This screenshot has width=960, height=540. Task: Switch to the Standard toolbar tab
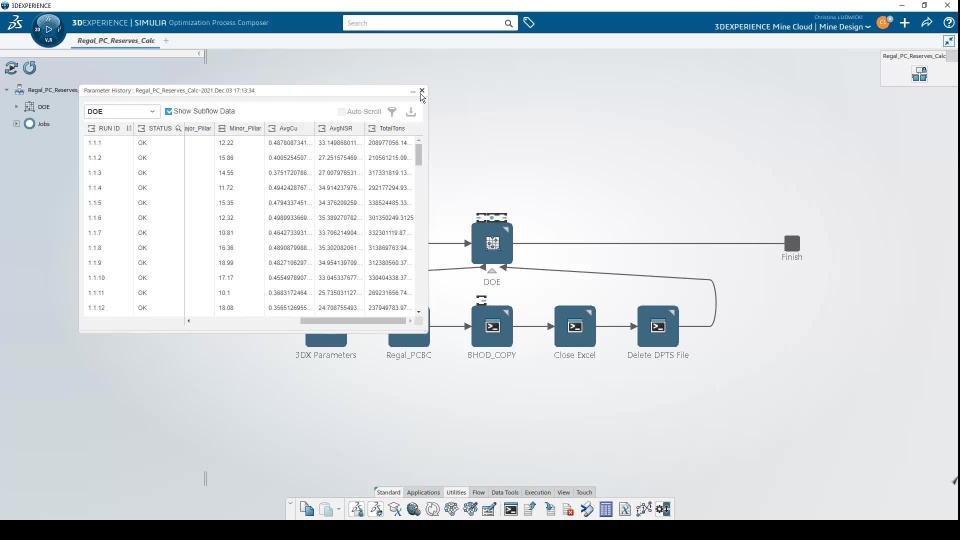tap(388, 492)
